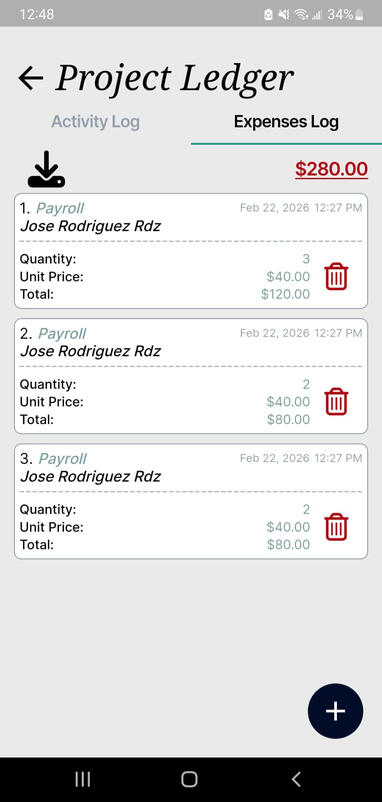Tap the $120.00 total in first entry
Viewport: 382px width, 802px height.
285,294
